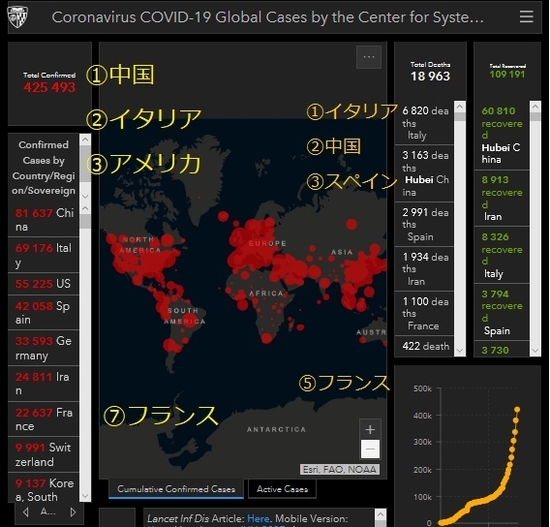Switch to Cumulative Confirmed Cases tab

point(176,489)
